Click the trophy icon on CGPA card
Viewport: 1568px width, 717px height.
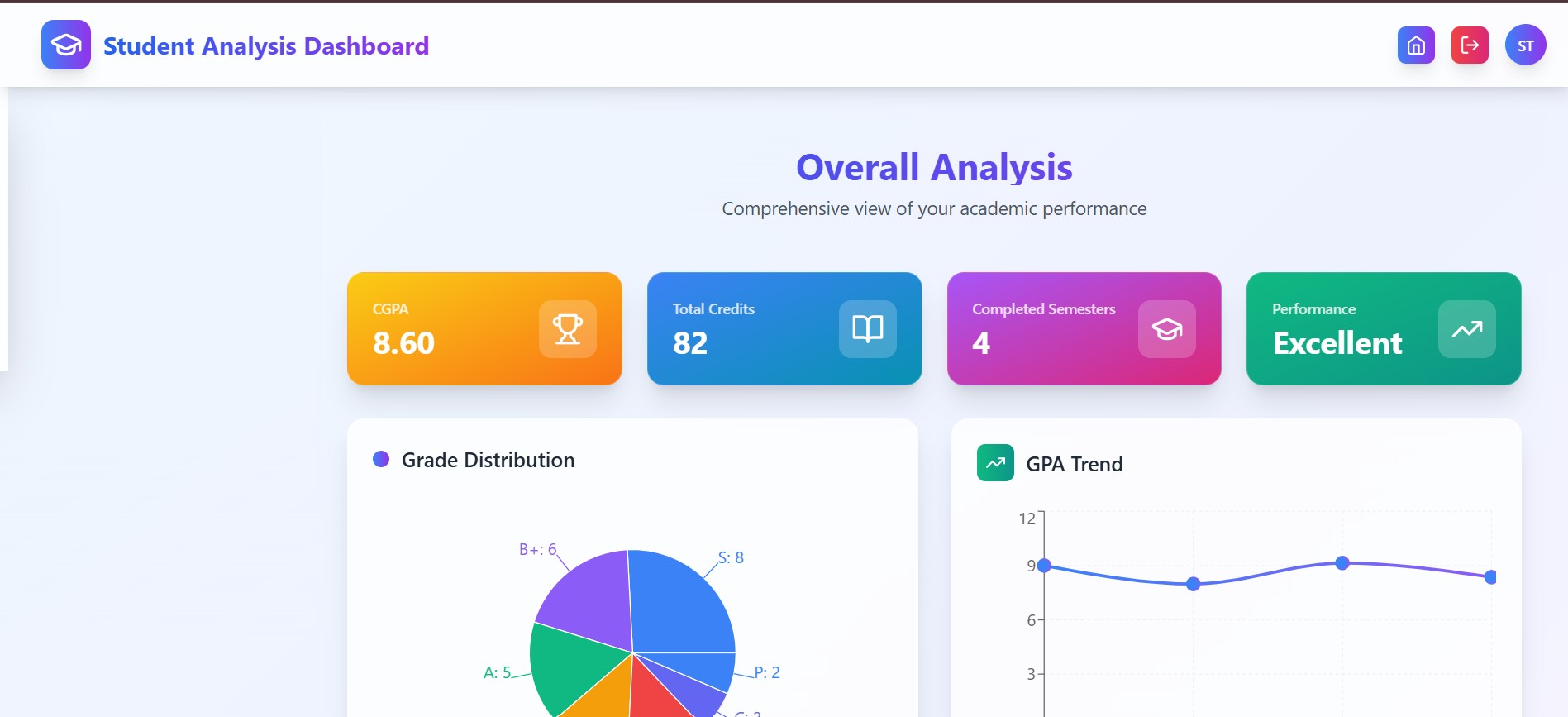point(568,329)
